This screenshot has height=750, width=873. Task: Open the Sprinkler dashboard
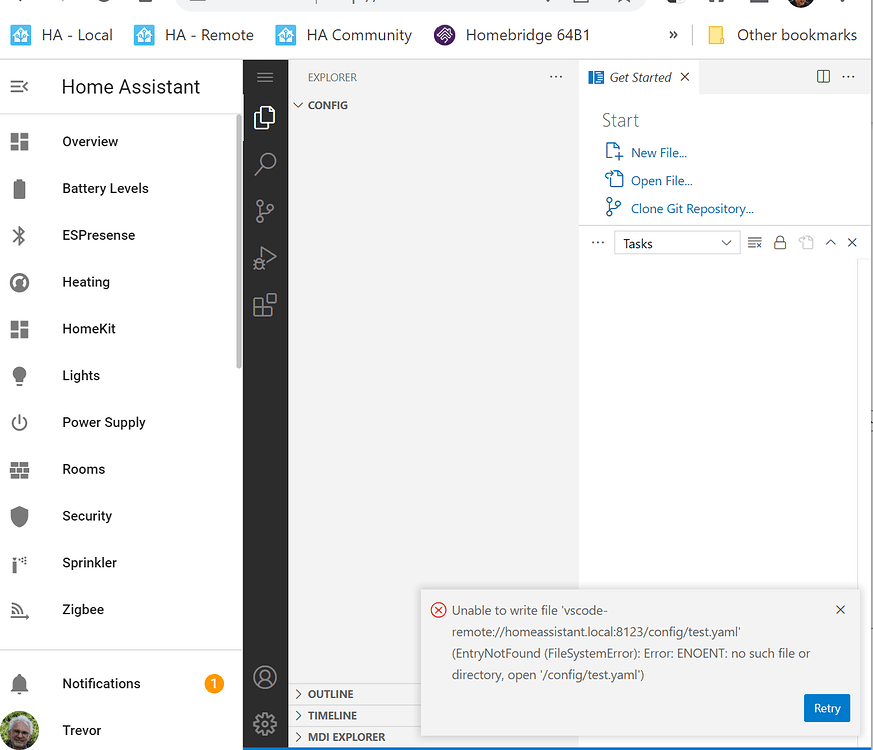(x=121, y=562)
